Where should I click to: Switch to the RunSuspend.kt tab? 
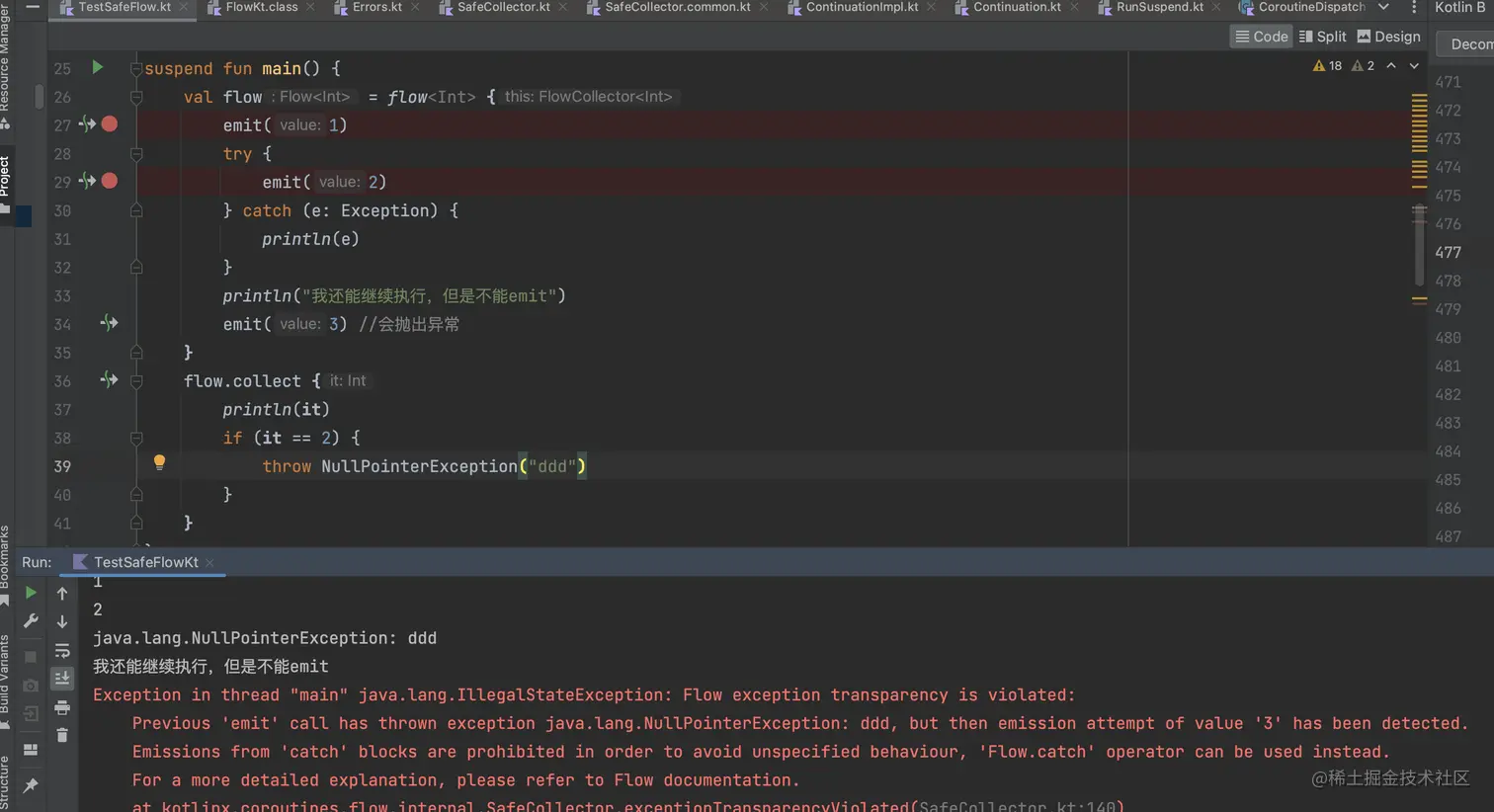(x=1159, y=7)
